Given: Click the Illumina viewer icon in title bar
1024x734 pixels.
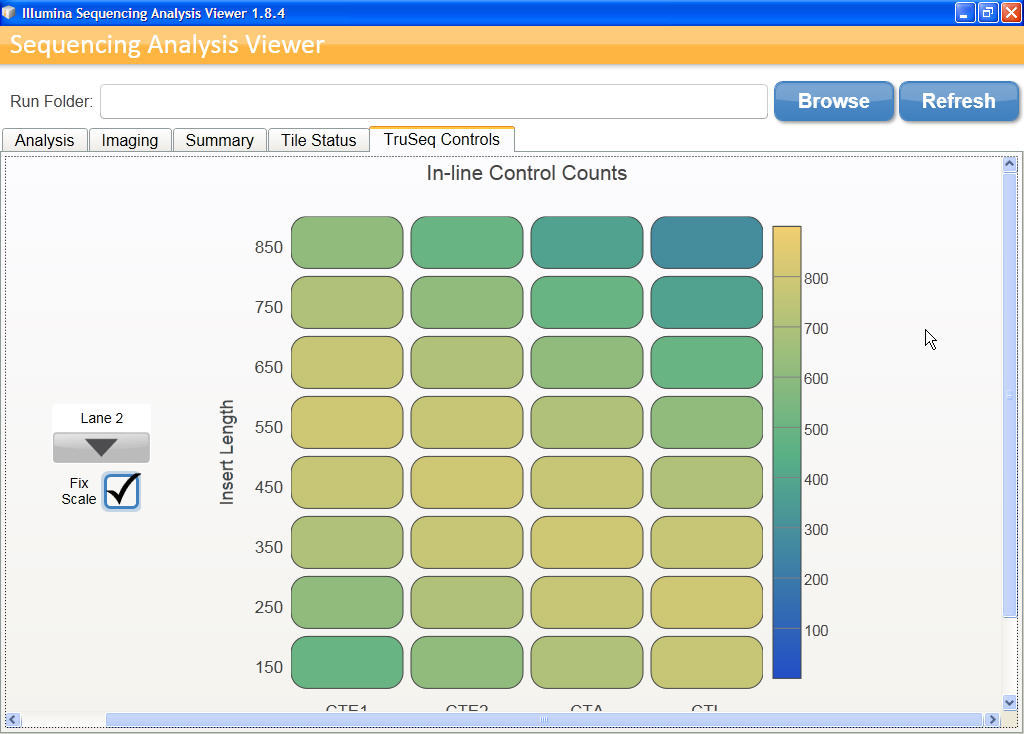Looking at the screenshot, I should pyautogui.click(x=10, y=12).
